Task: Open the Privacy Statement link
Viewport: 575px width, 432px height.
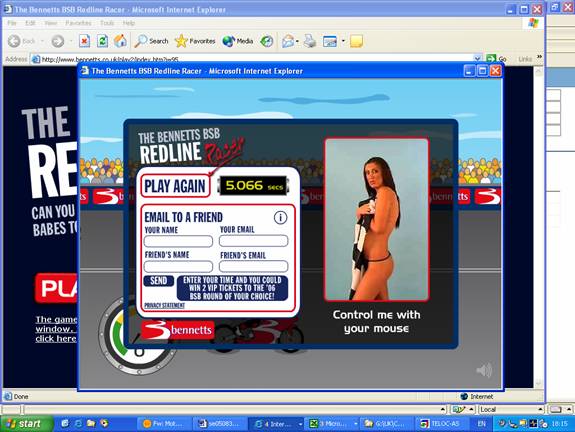Action: coord(164,305)
